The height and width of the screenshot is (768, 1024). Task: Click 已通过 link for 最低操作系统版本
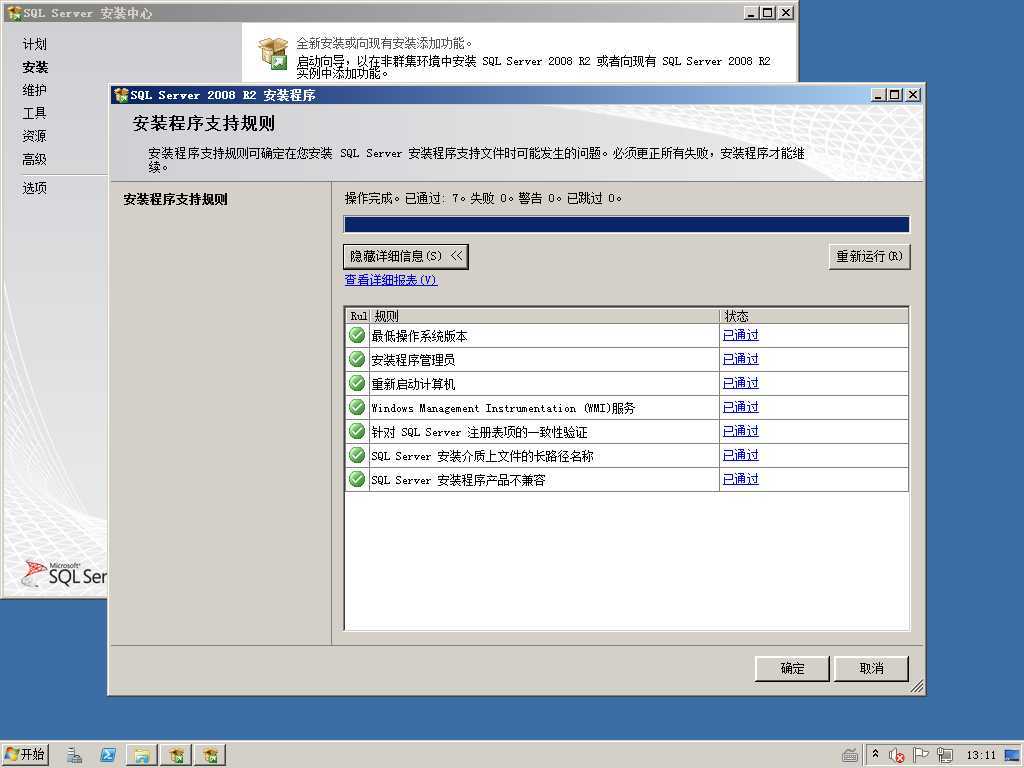pyautogui.click(x=741, y=335)
